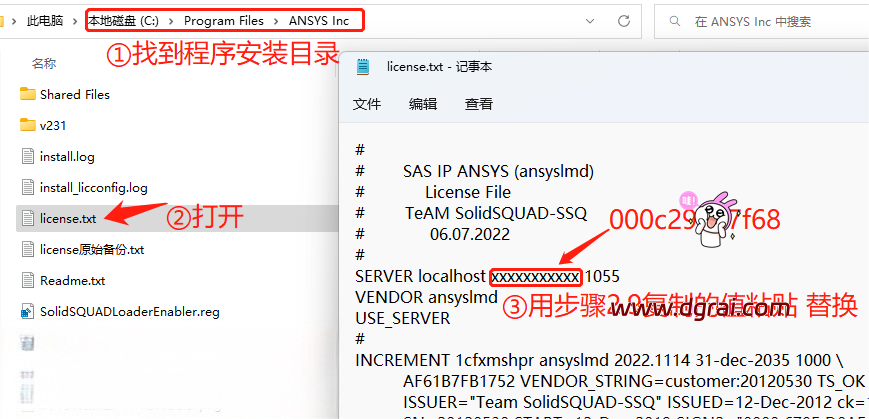Select the license原始备份.txt file icon
Image resolution: width=869 pixels, height=419 pixels.
(x=28, y=249)
